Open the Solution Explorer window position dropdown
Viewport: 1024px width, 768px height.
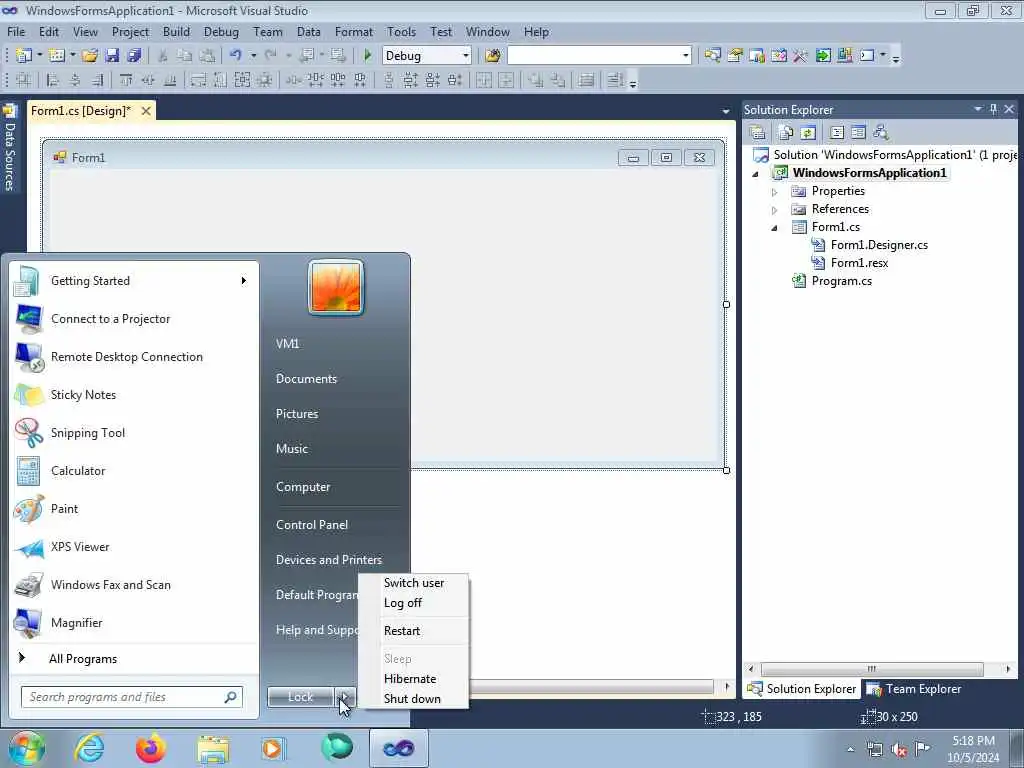click(978, 109)
